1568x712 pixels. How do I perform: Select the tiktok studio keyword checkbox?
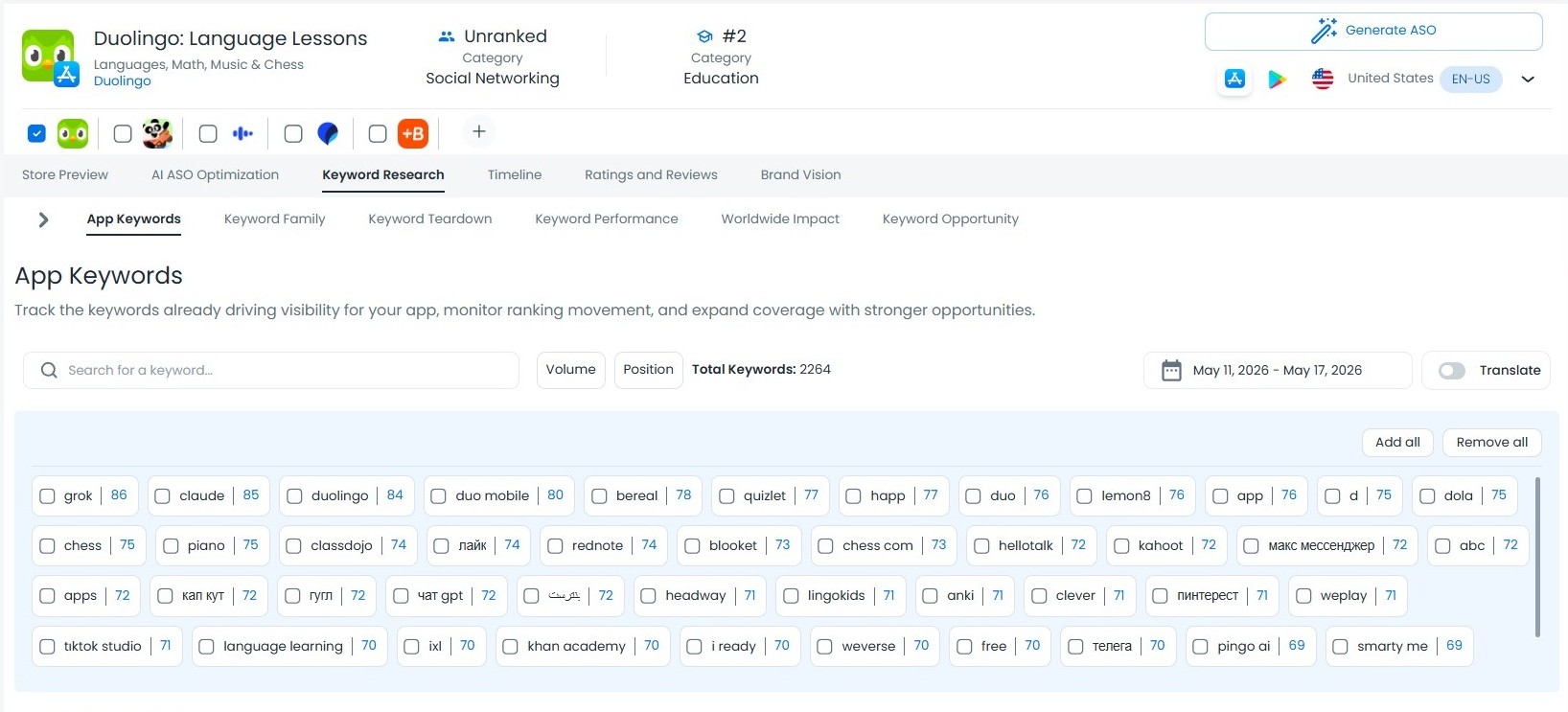click(x=47, y=646)
